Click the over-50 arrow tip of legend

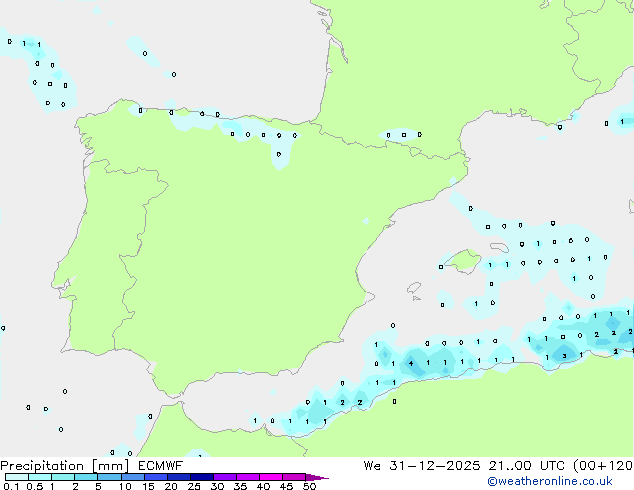pos(317,477)
